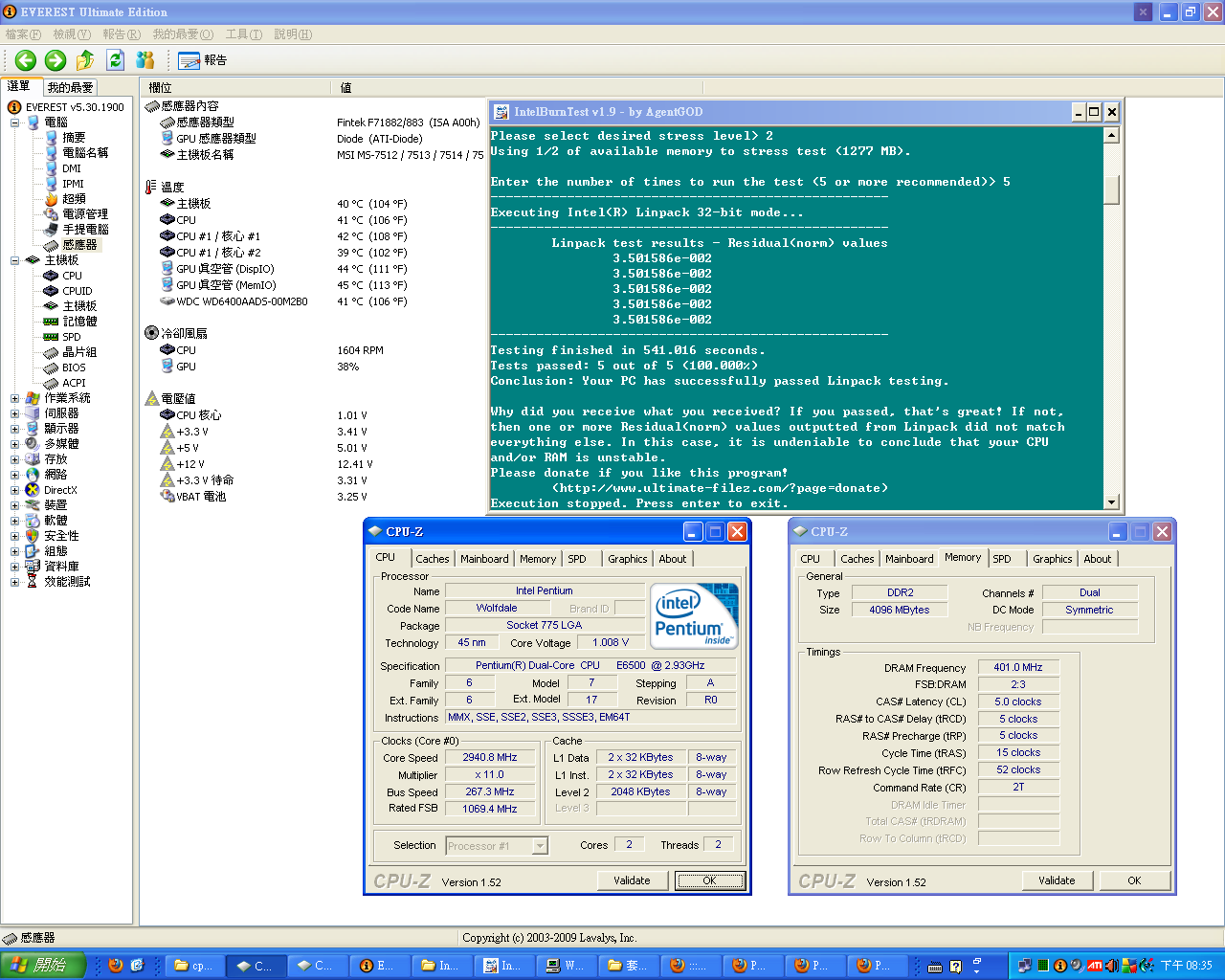Image resolution: width=1225 pixels, height=980 pixels.
Task: Collapse the 電腦 computer tree node
Action: [x=14, y=122]
